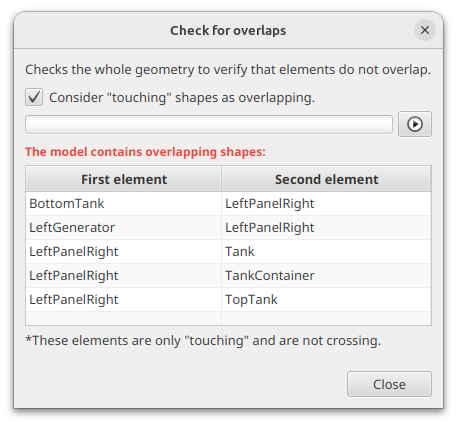Select LeftGenerator cell

[124, 228]
